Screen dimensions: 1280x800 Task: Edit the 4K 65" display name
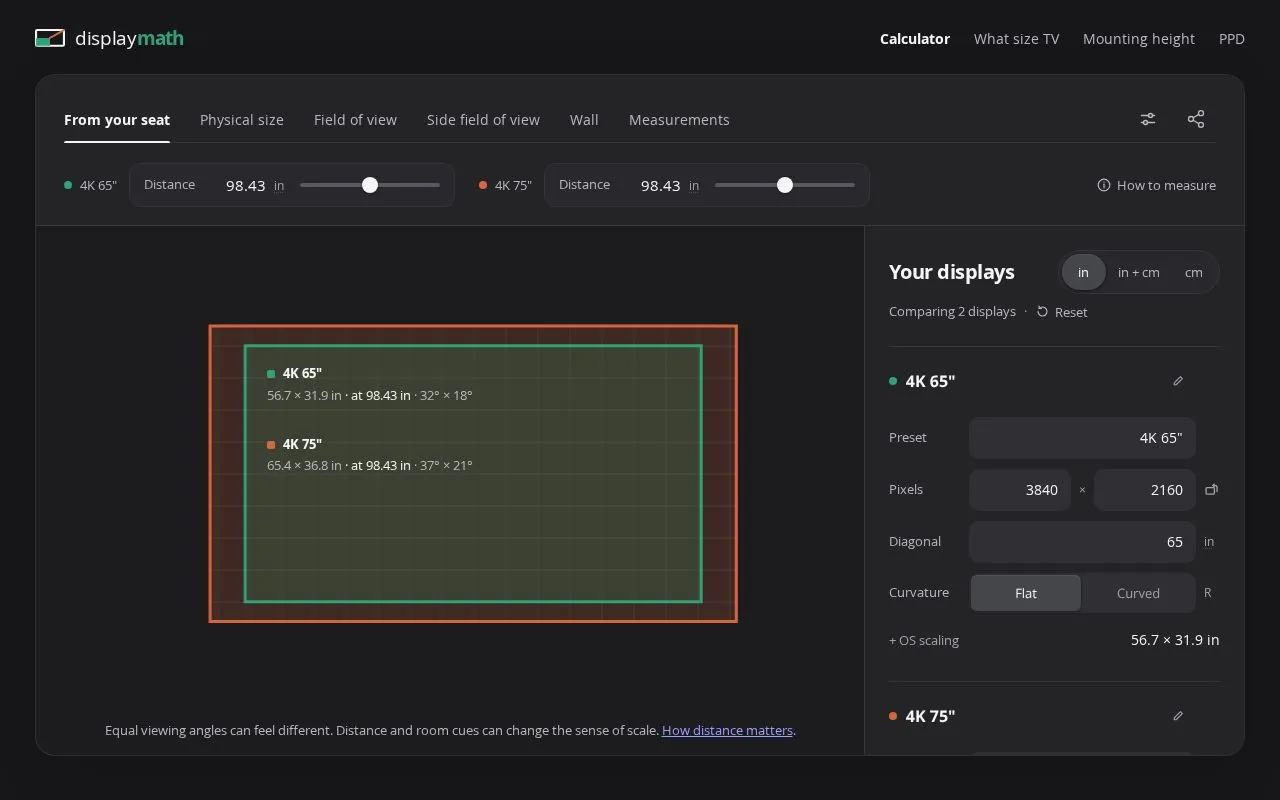click(x=1178, y=381)
